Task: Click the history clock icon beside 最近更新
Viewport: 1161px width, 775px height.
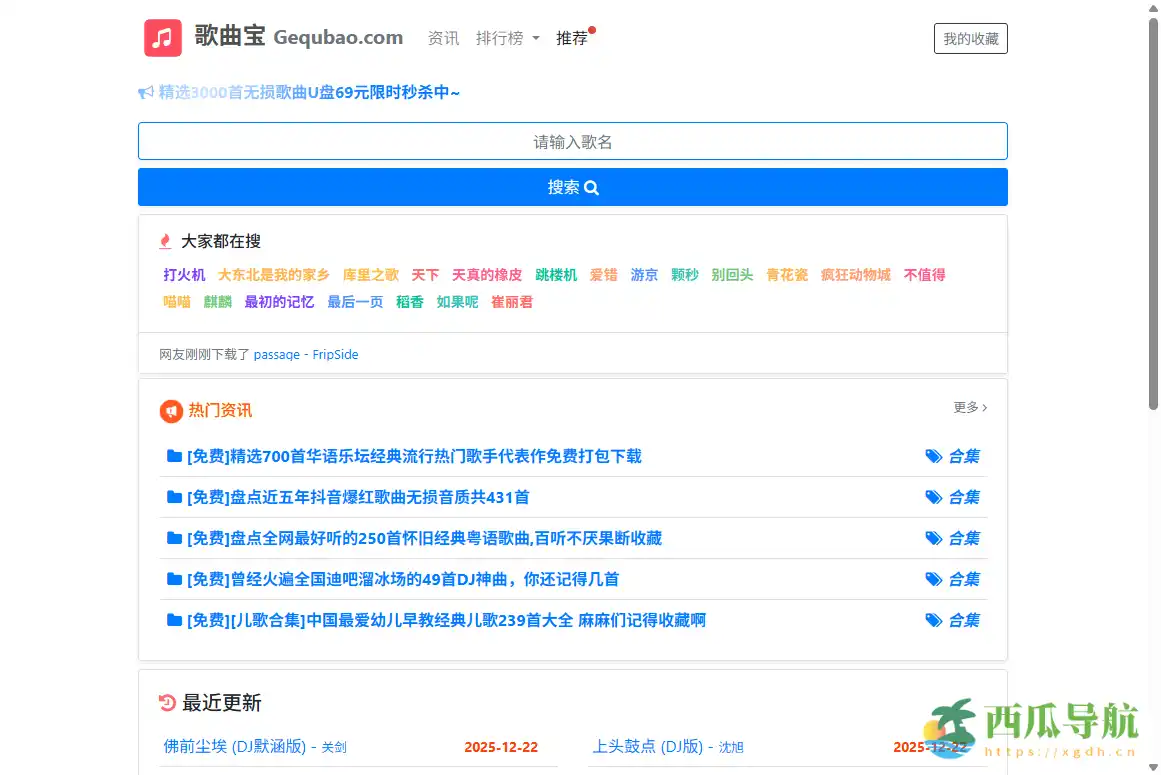Action: point(168,702)
